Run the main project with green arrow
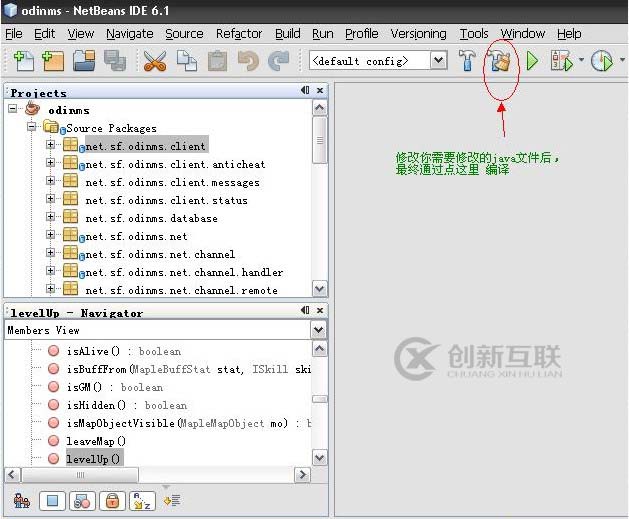 [532, 61]
